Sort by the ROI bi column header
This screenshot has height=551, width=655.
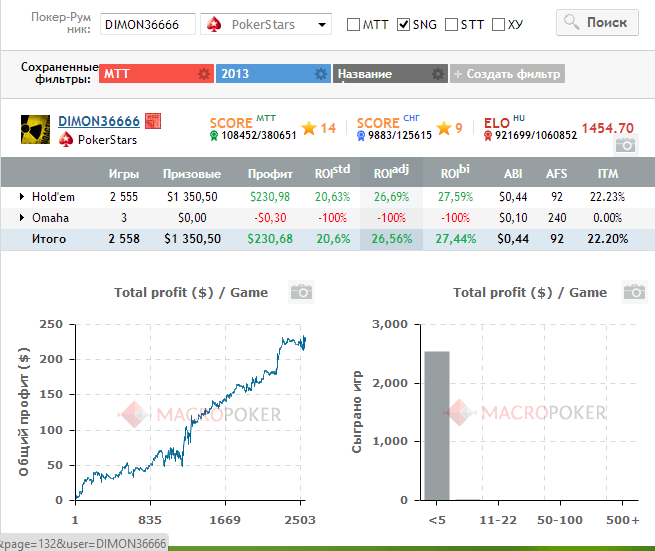click(455, 171)
